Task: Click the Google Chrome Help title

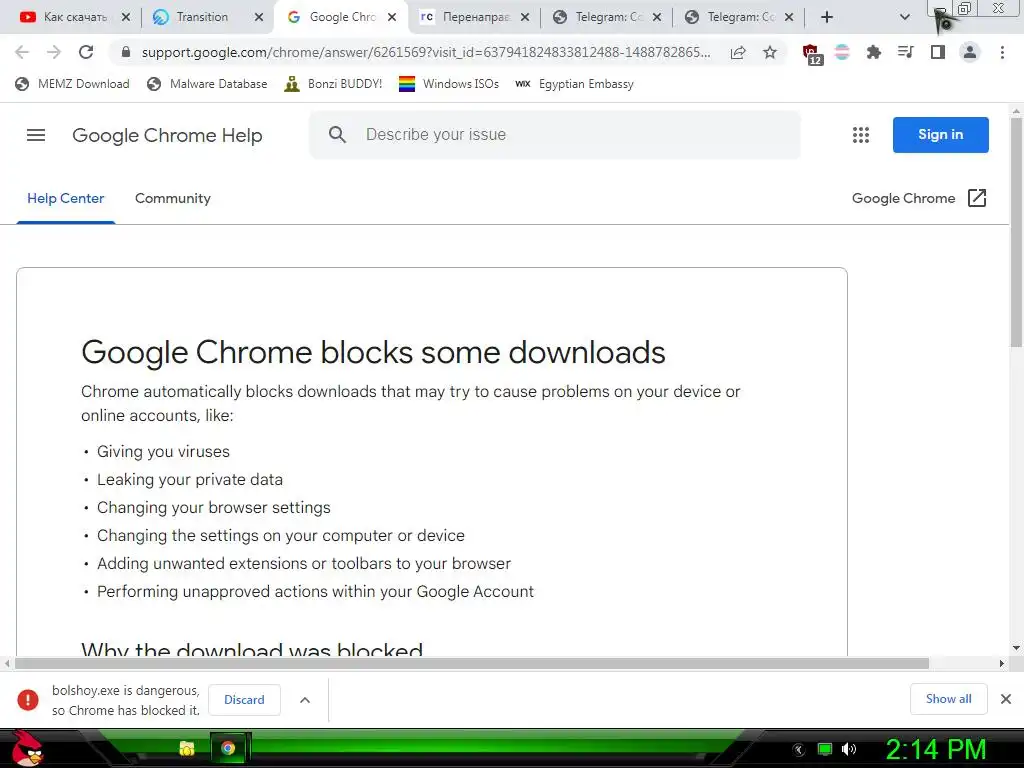Action: coord(167,135)
